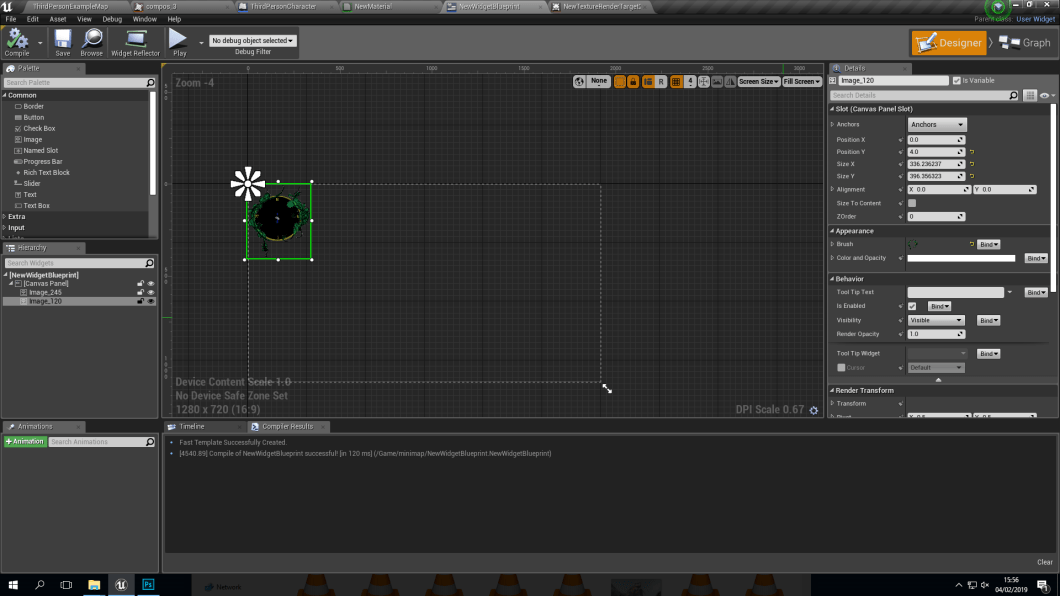Screen dimensions: 1060x596
Task: Reset Size Y to default
Action: pos(972,176)
